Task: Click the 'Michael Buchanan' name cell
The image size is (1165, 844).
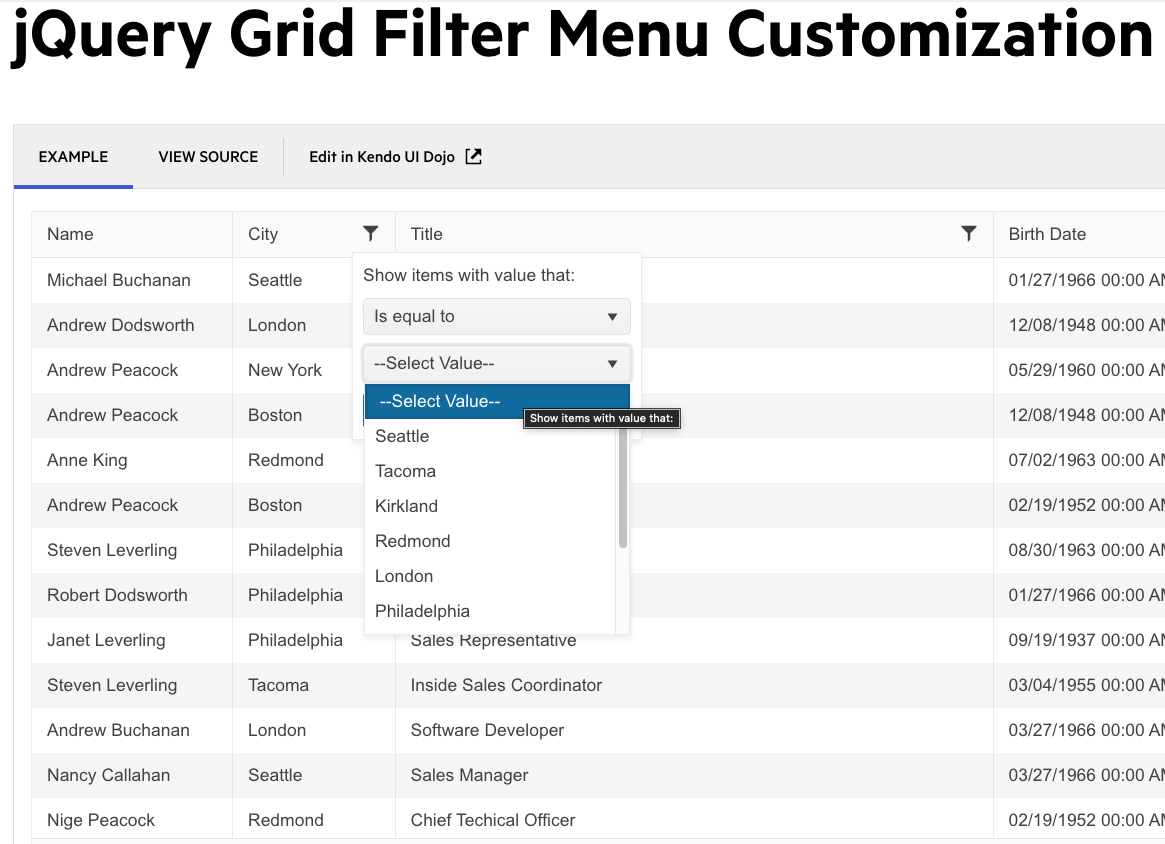Action: [x=132, y=280]
